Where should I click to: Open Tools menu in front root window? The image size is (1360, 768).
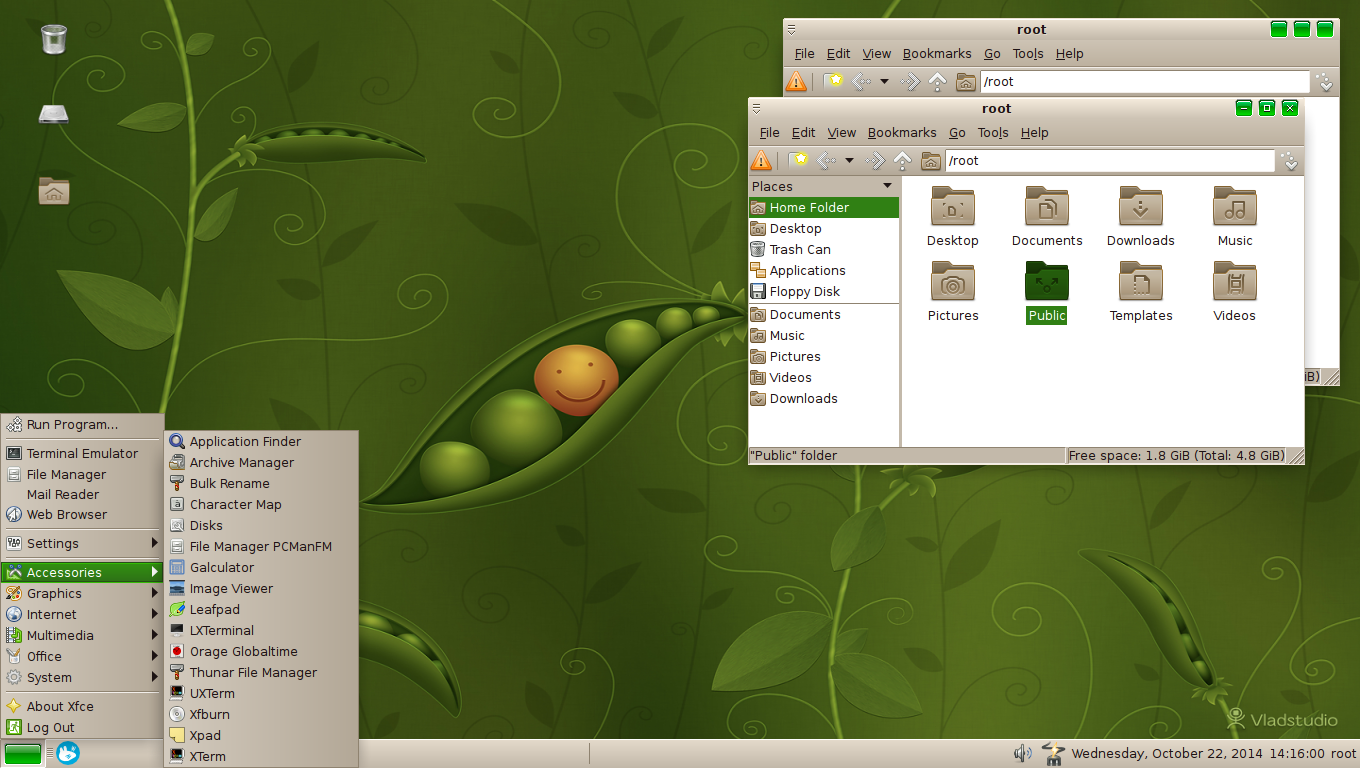pyautogui.click(x=993, y=132)
